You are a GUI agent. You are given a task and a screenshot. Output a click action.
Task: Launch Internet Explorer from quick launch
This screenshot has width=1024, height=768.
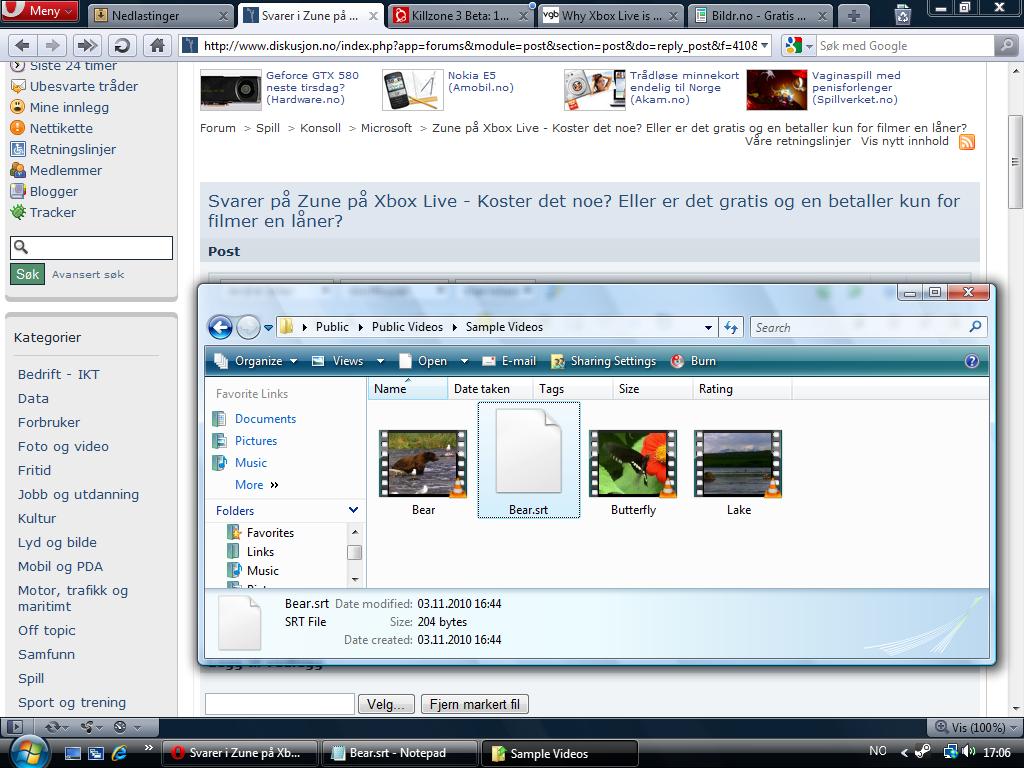point(119,753)
